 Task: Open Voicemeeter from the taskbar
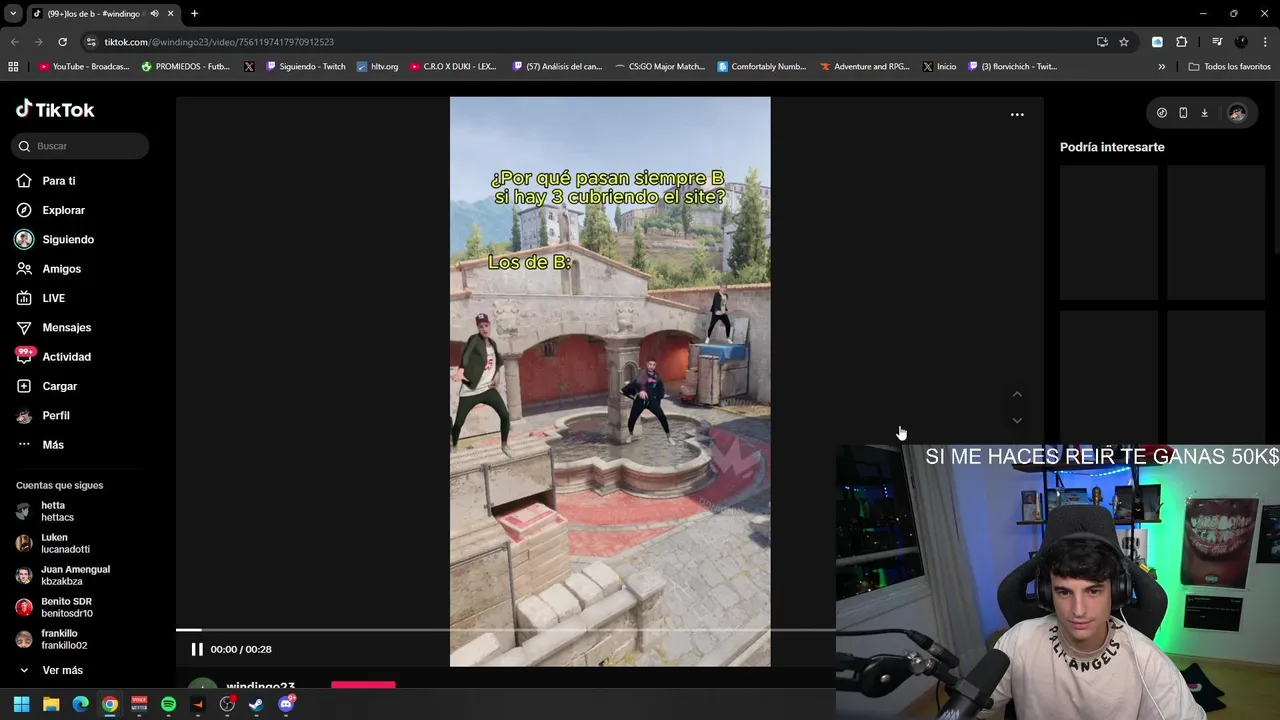click(x=139, y=704)
